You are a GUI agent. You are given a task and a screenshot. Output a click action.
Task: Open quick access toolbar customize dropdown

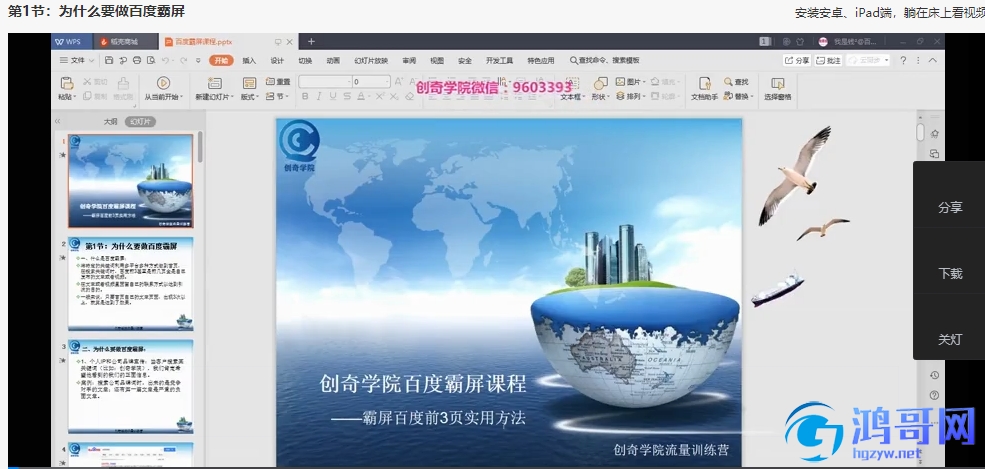(x=199, y=60)
